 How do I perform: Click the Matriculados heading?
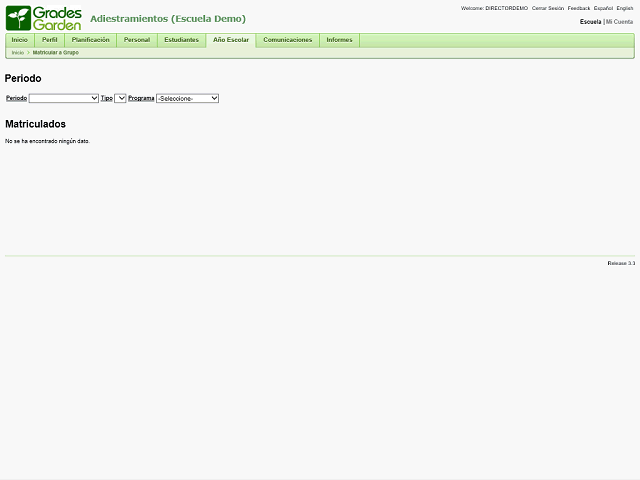click(x=36, y=124)
